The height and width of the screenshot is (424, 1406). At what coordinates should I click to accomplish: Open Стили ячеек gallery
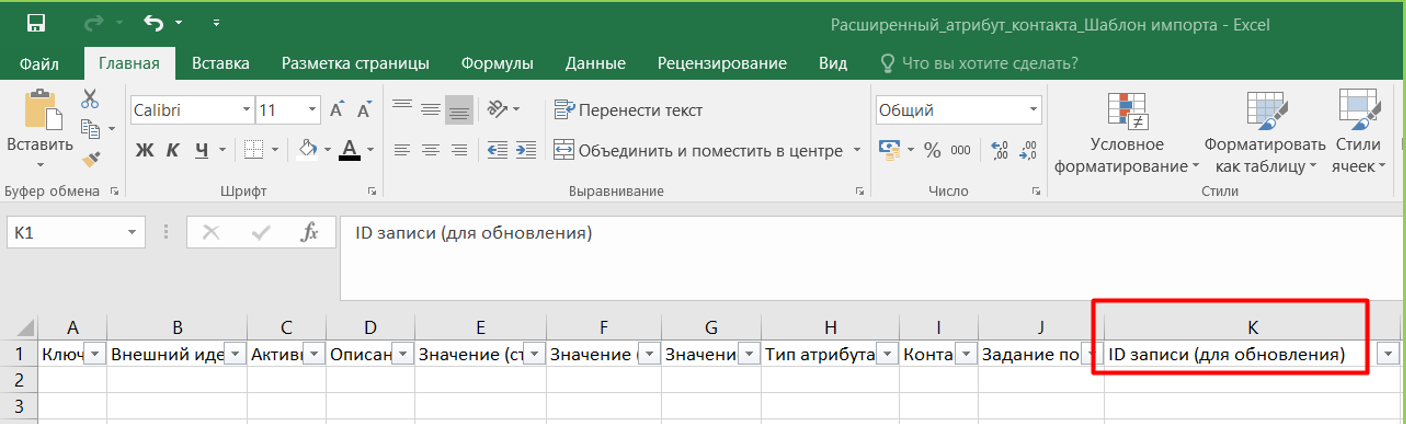[x=1358, y=133]
